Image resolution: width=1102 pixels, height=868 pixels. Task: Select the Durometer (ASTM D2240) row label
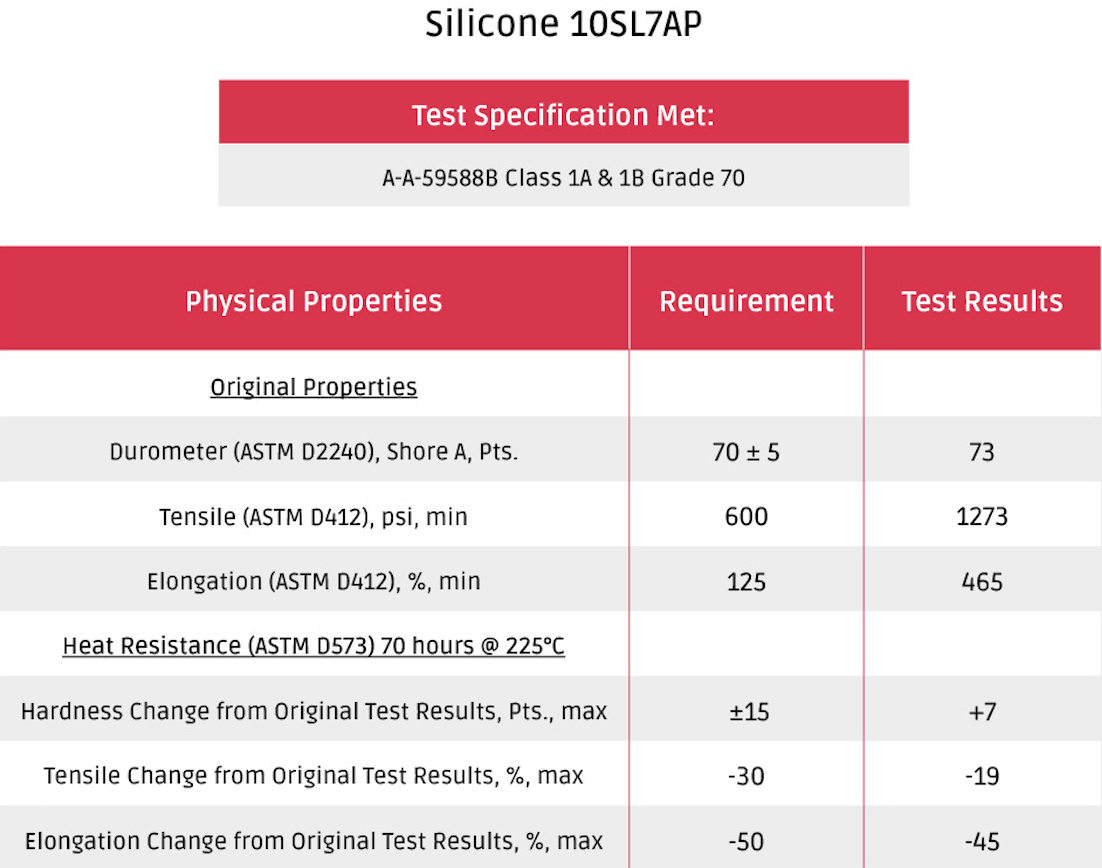point(313,452)
